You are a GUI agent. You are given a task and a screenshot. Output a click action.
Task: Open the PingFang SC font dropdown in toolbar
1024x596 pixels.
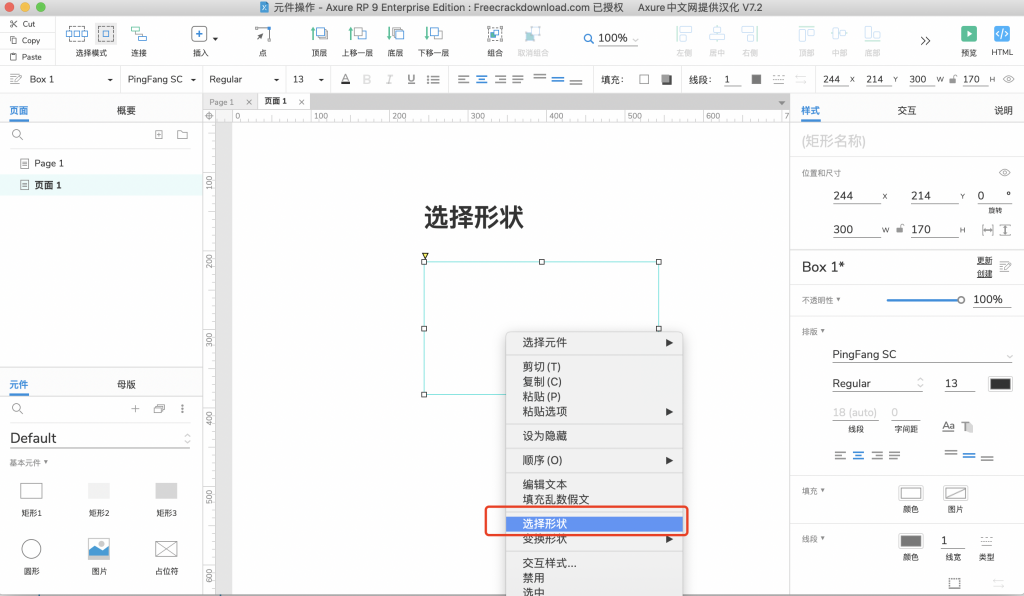[x=160, y=79]
